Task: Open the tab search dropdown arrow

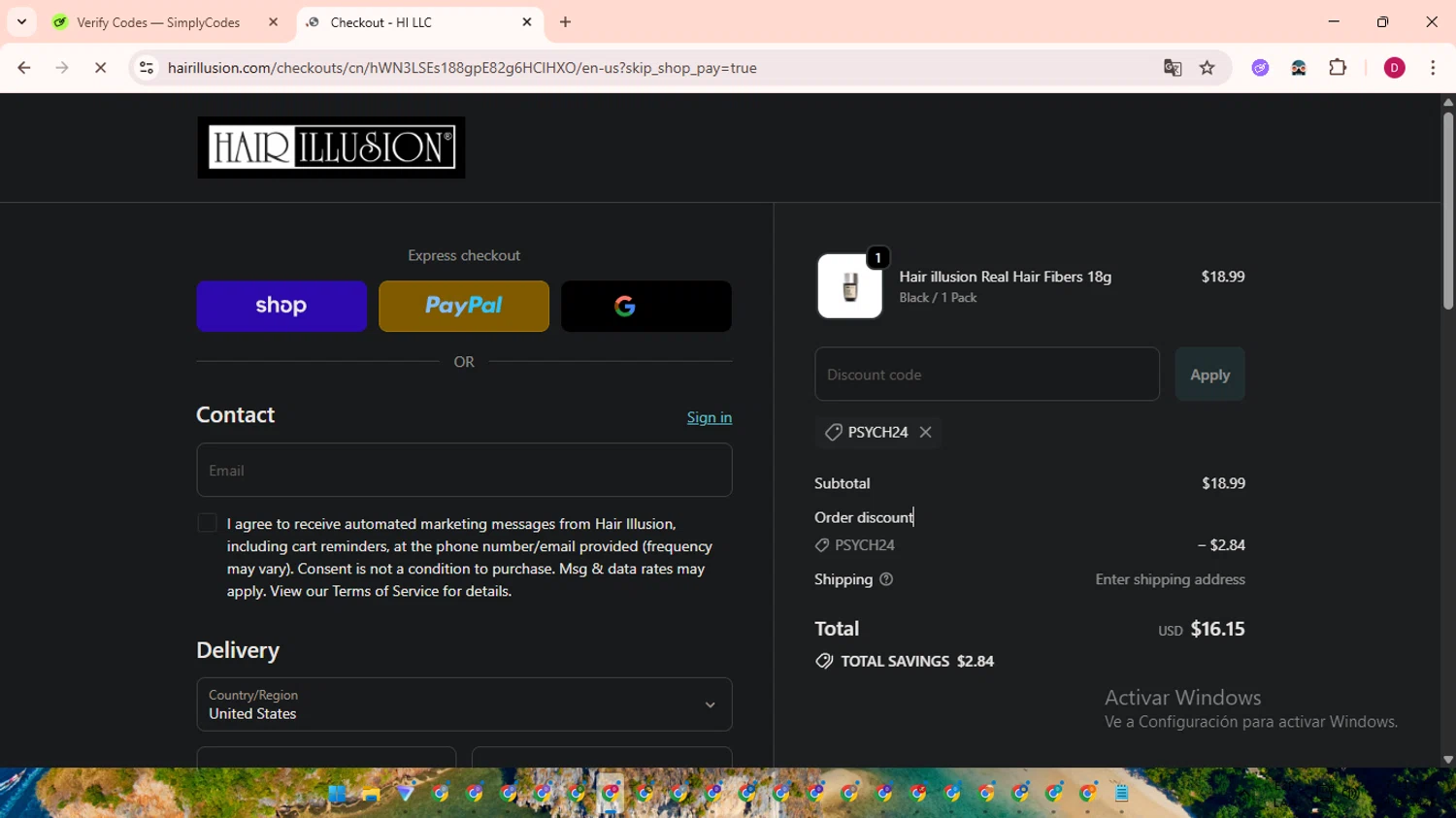Action: click(x=21, y=22)
